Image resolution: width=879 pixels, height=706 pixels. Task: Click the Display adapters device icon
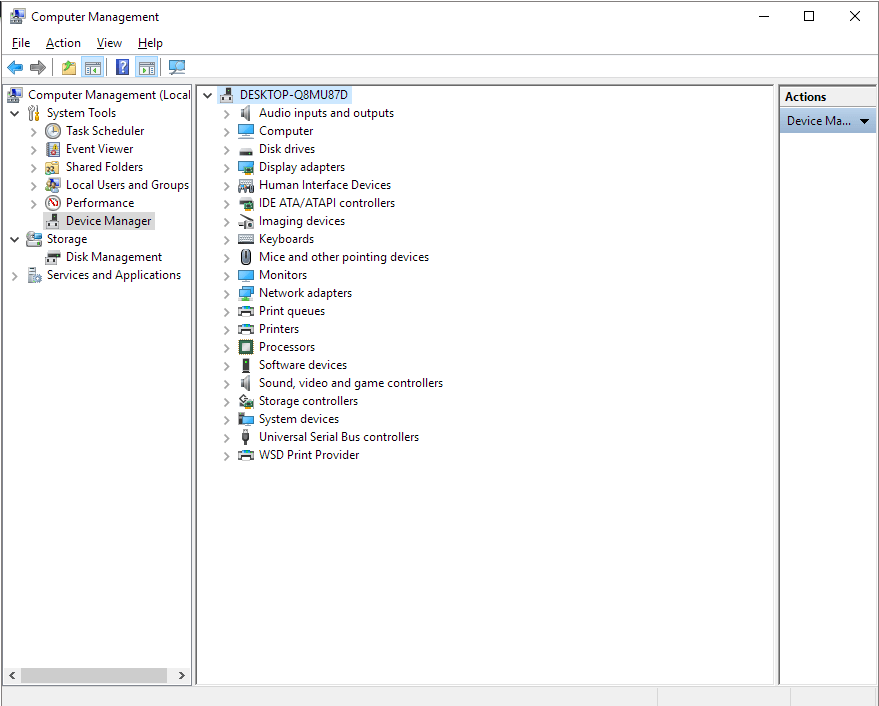246,167
